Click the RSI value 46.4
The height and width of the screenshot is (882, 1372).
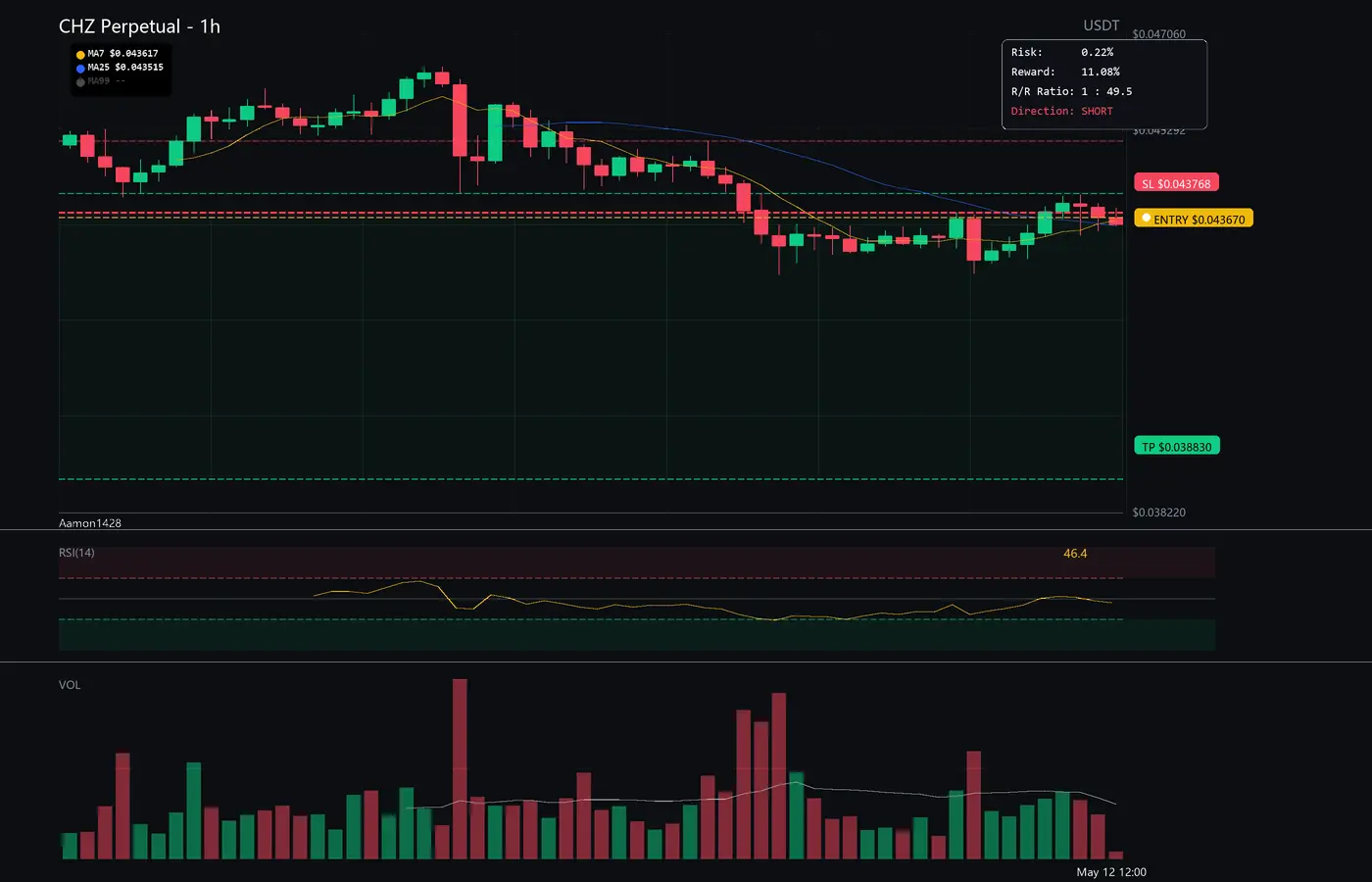point(1075,554)
